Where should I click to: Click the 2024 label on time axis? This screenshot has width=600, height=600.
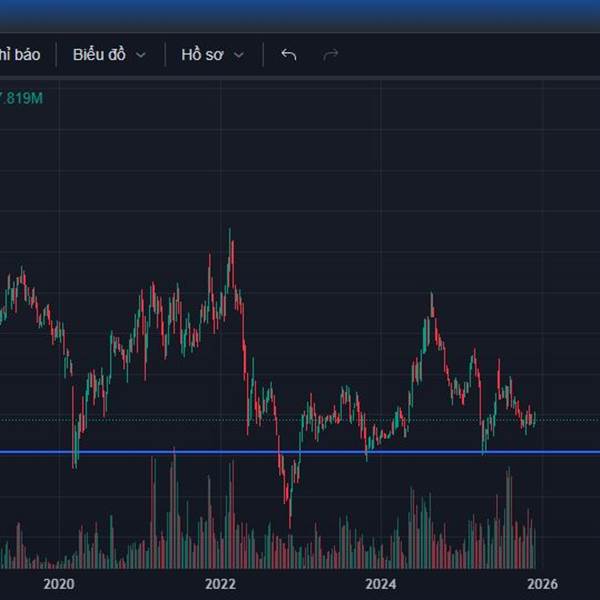click(381, 584)
